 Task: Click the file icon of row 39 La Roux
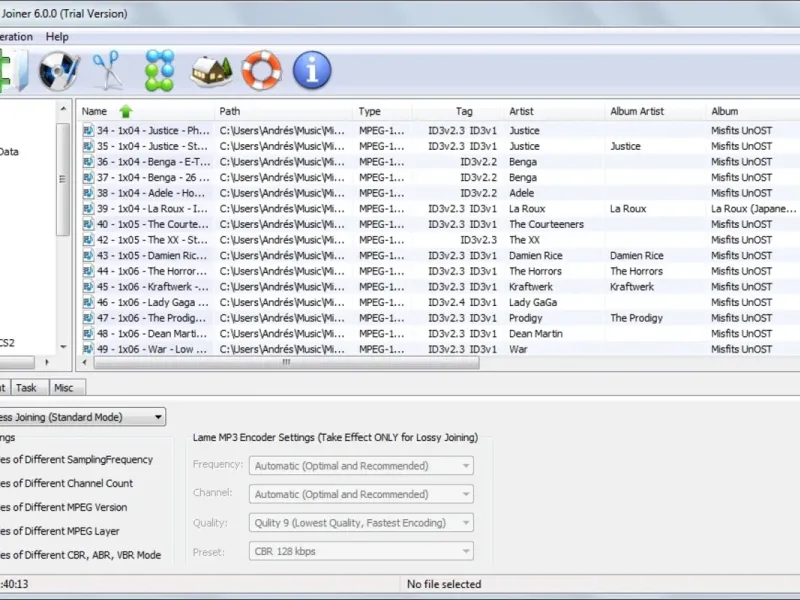pos(88,209)
